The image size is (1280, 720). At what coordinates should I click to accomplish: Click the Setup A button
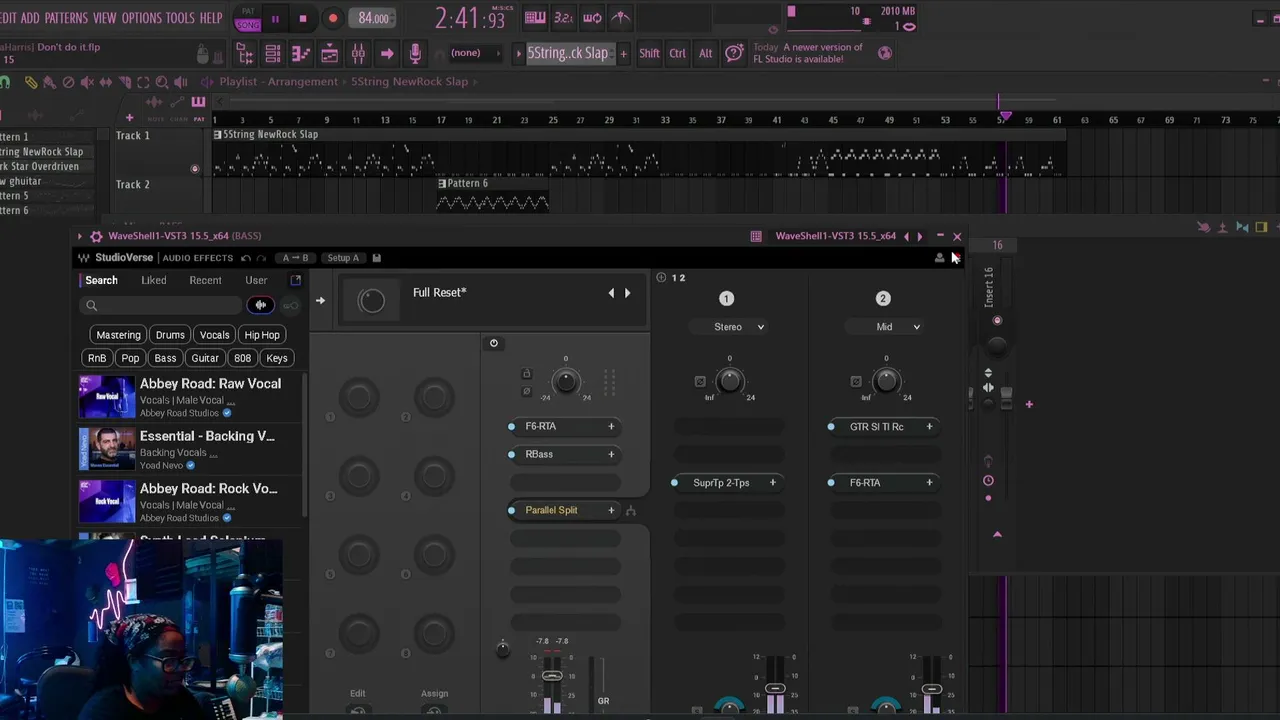click(343, 258)
